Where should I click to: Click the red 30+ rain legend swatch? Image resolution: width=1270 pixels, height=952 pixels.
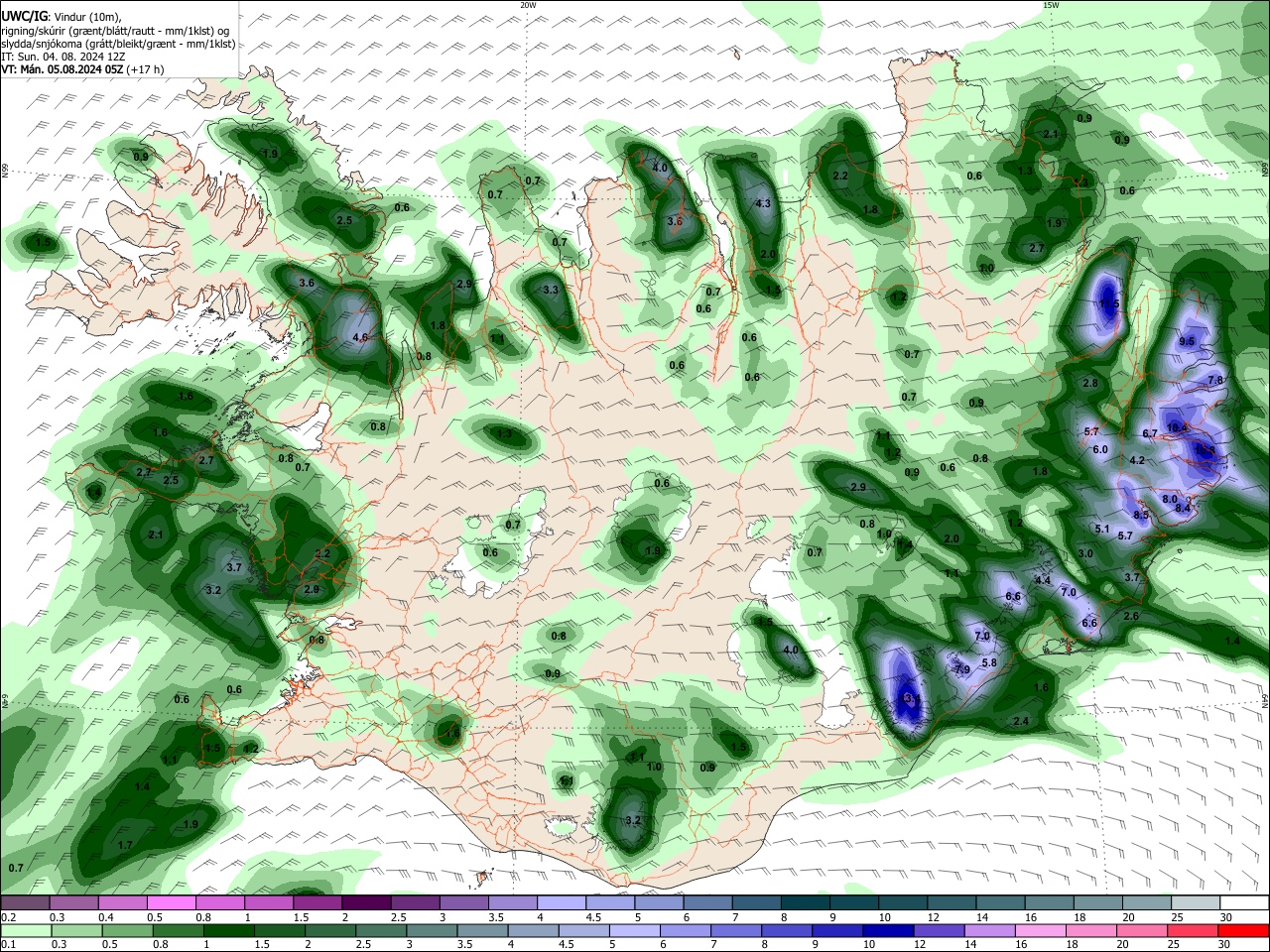point(1245,931)
